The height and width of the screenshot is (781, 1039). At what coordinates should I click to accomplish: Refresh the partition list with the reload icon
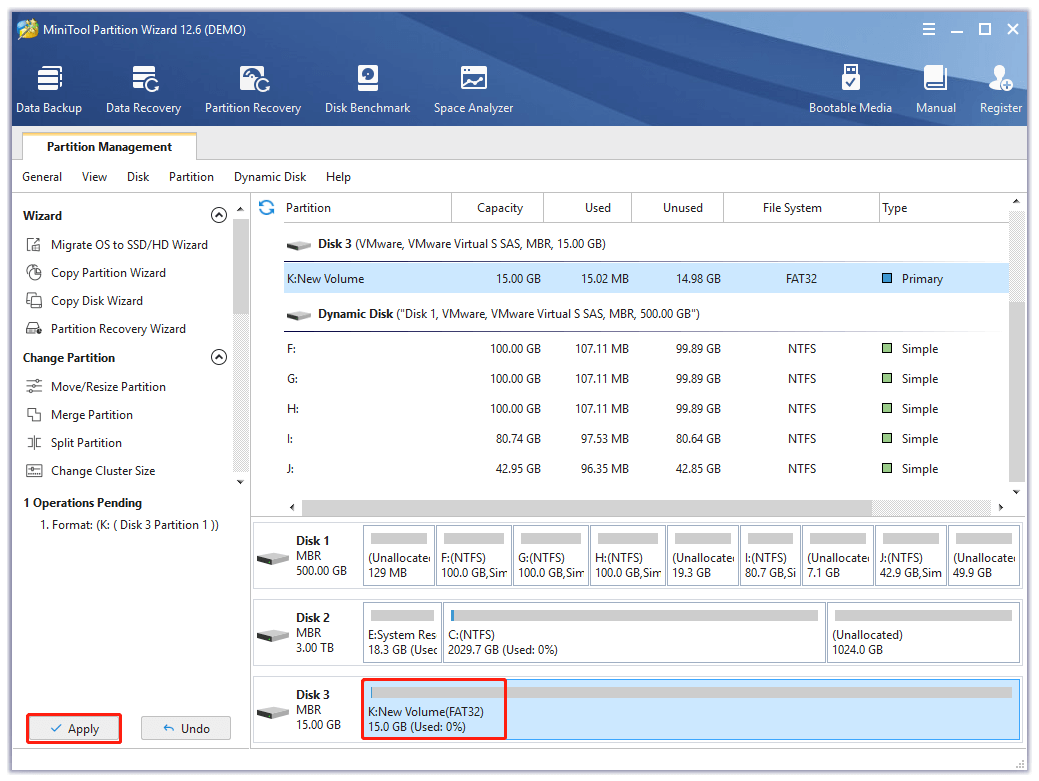point(266,207)
